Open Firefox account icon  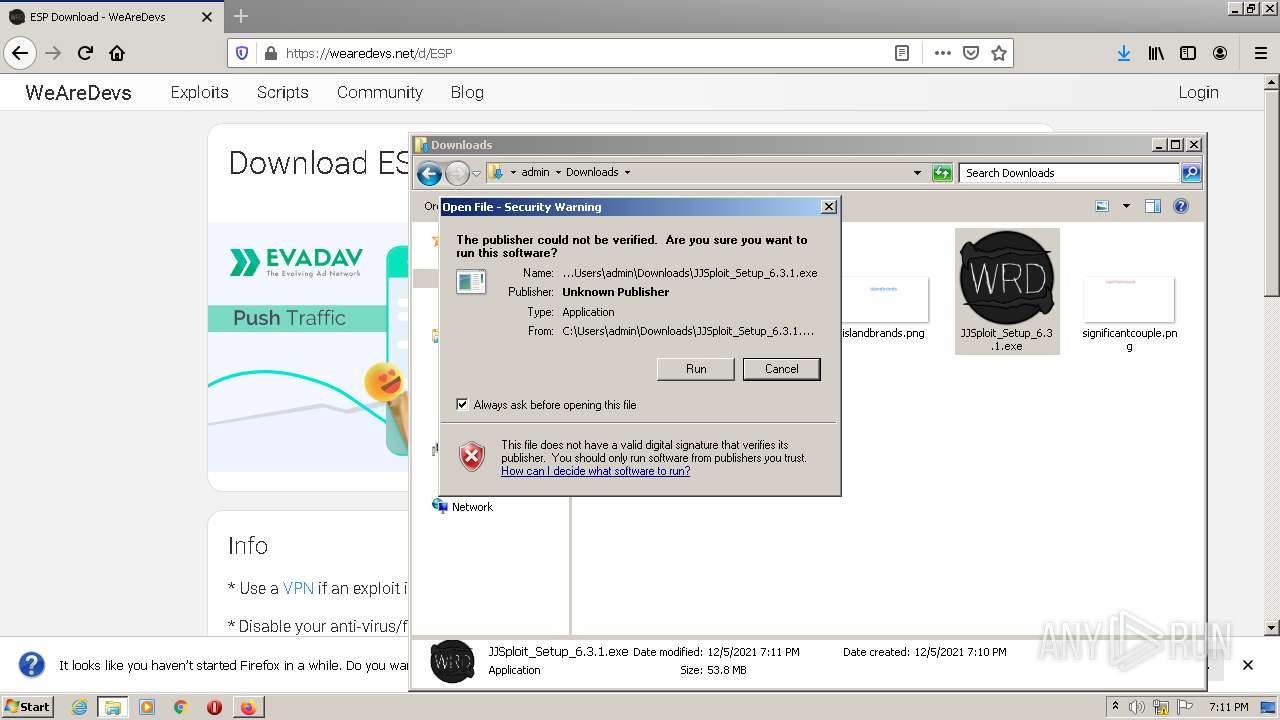(x=1220, y=53)
